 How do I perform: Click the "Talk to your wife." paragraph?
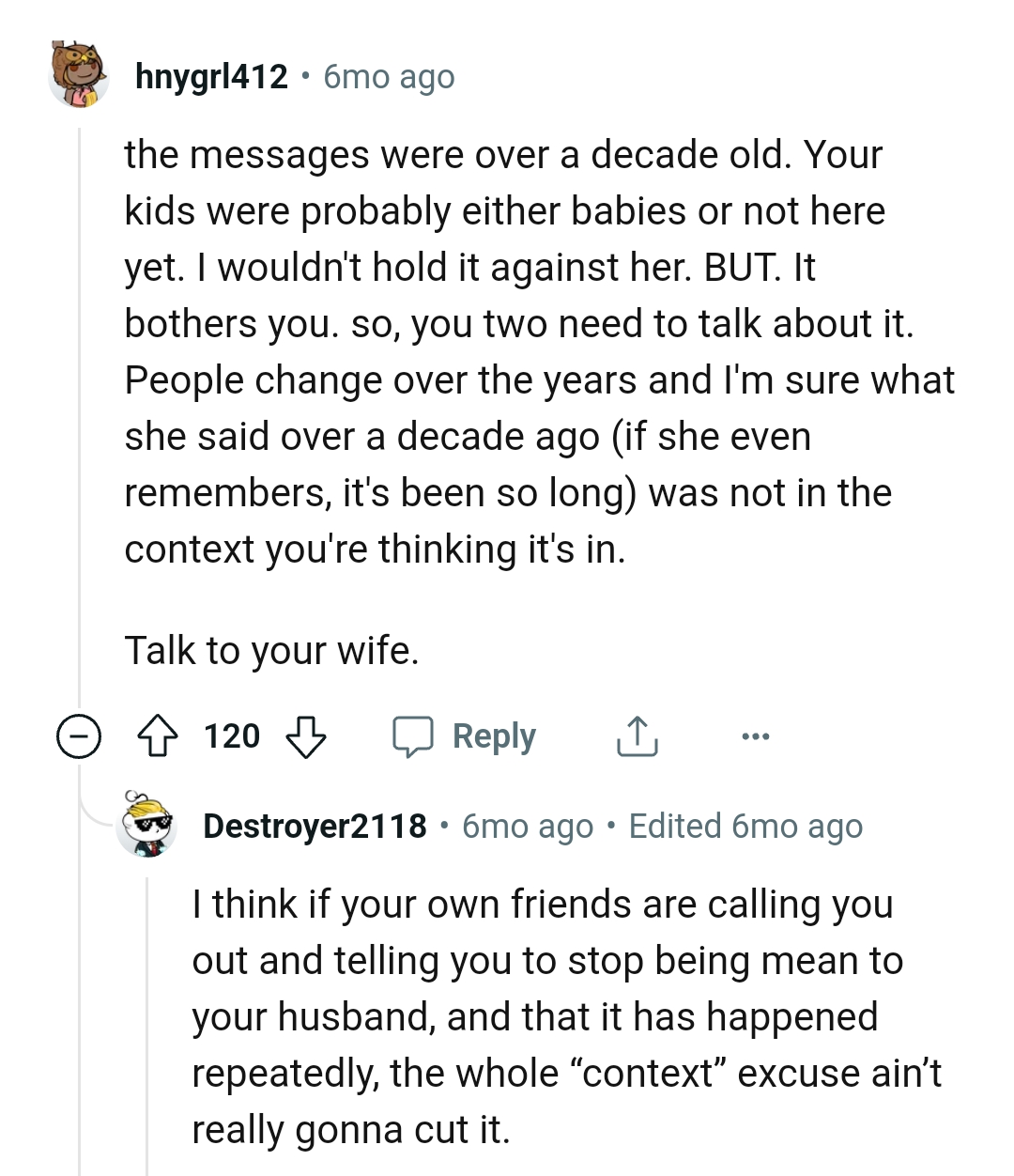click(x=271, y=650)
